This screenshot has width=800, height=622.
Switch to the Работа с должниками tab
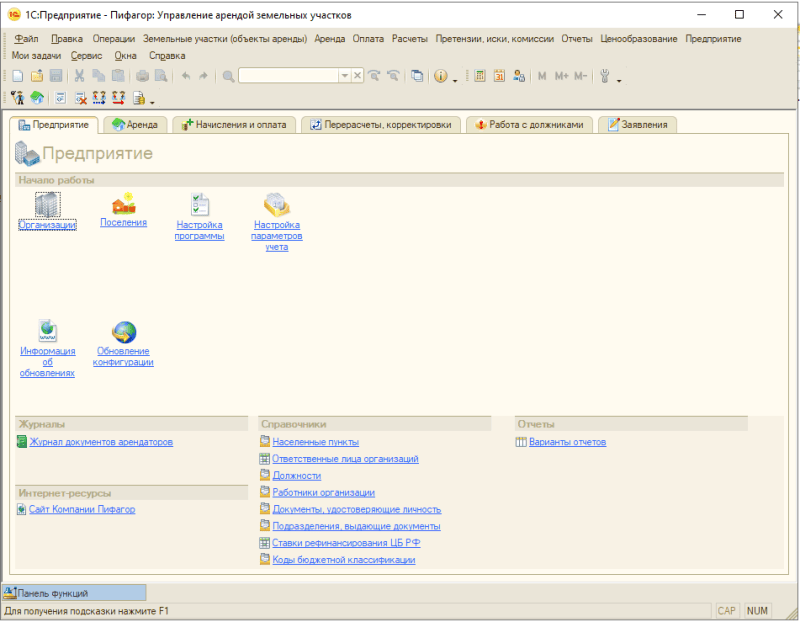pyautogui.click(x=530, y=125)
